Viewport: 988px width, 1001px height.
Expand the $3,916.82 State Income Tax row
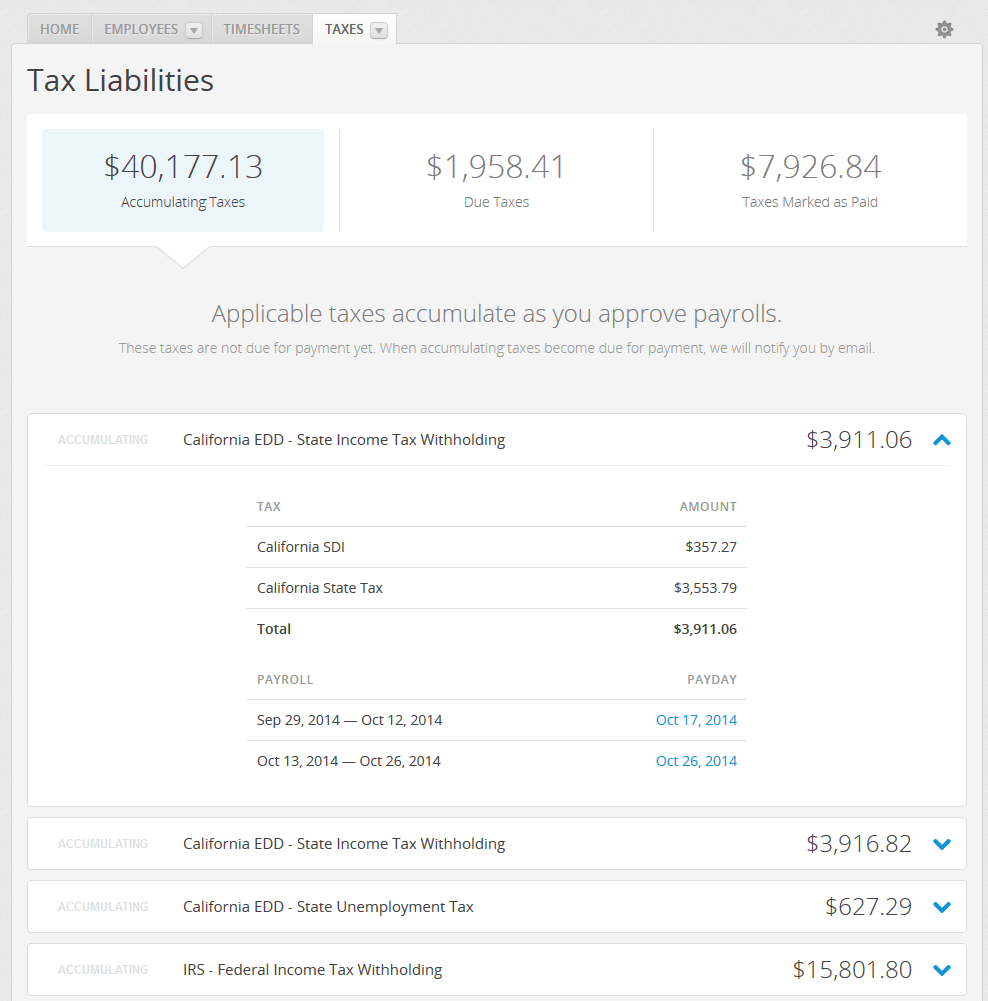pos(941,844)
